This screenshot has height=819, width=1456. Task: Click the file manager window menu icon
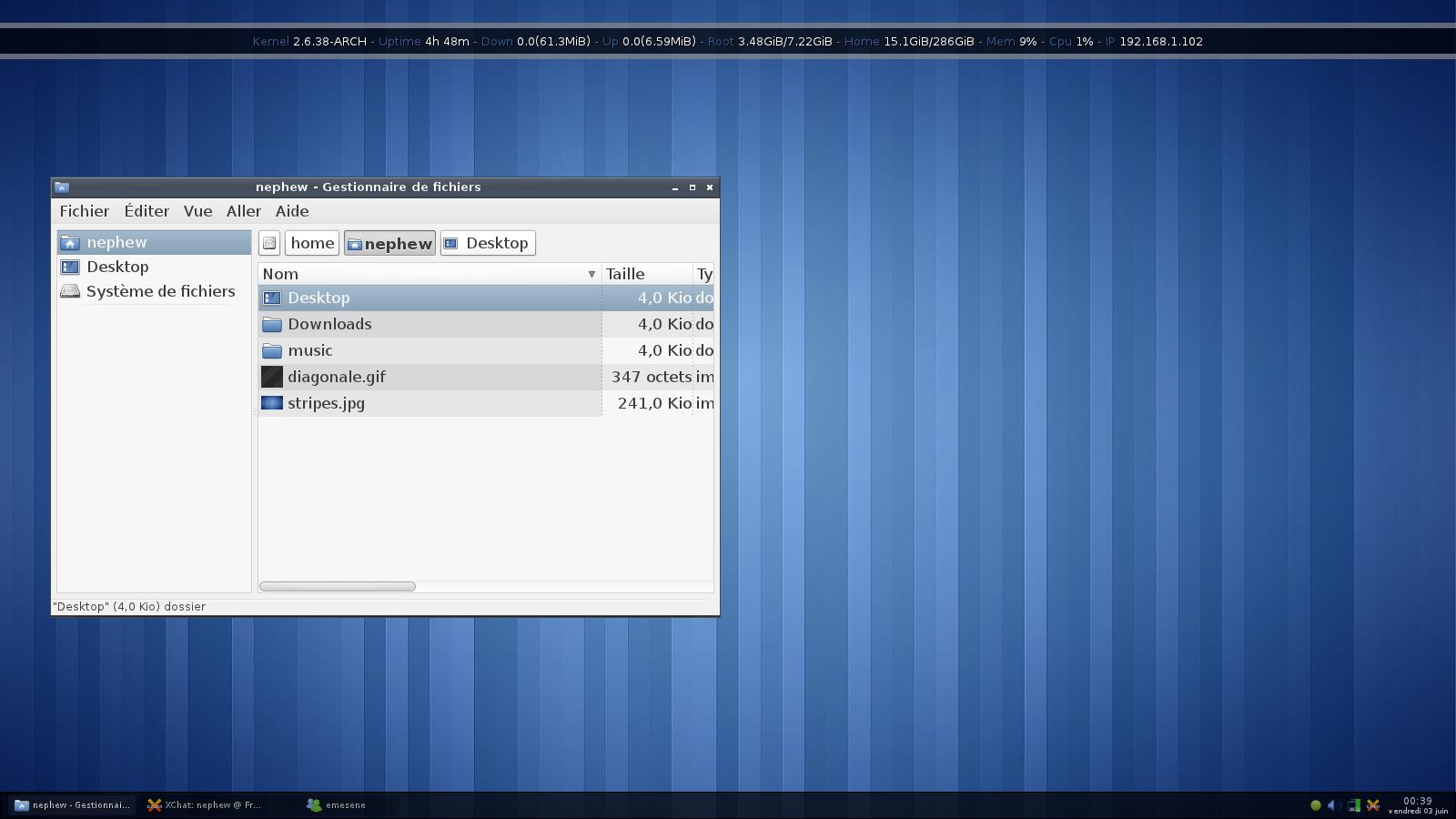click(x=62, y=187)
